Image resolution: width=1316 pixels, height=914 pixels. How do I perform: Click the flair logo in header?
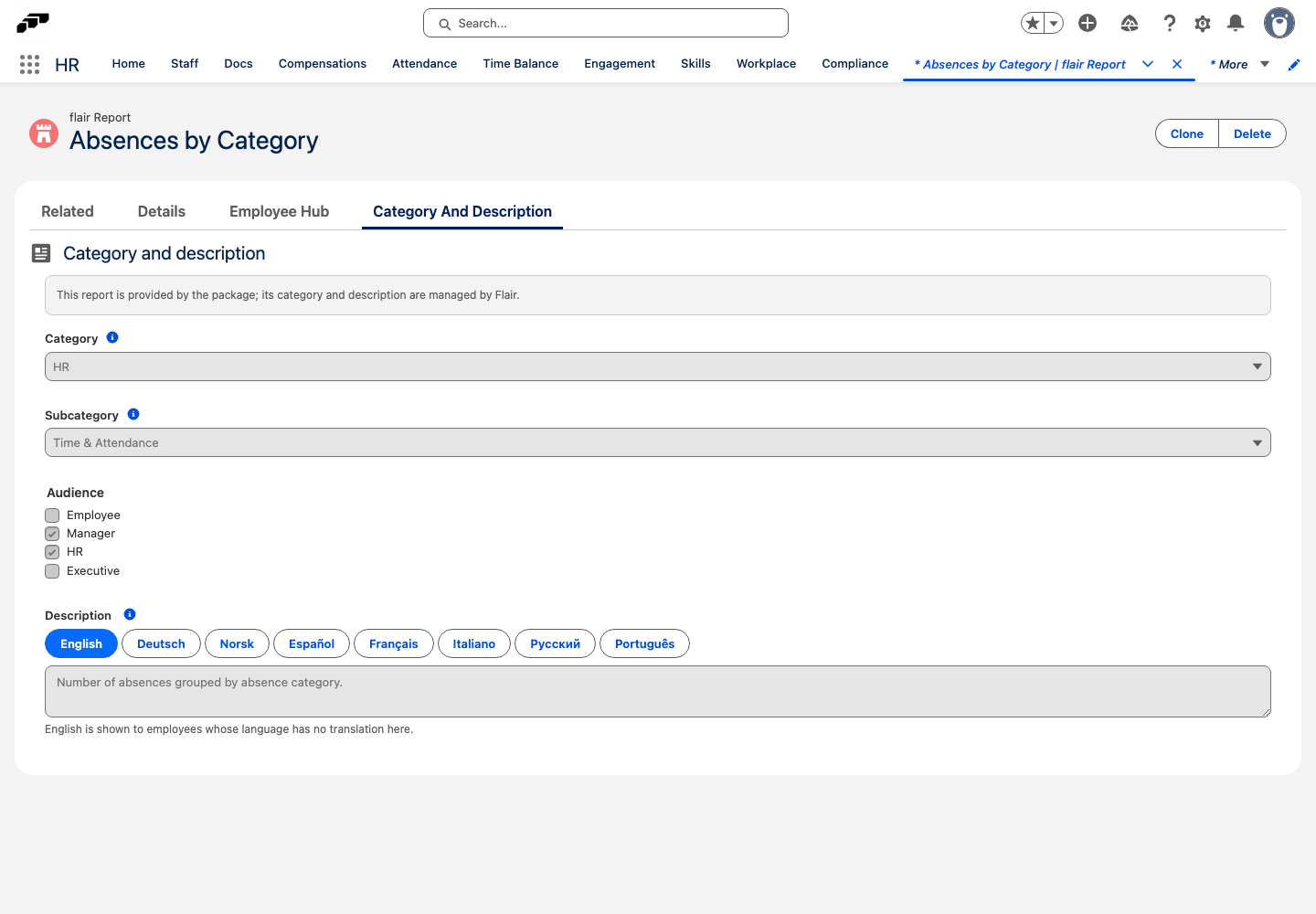coord(33,23)
